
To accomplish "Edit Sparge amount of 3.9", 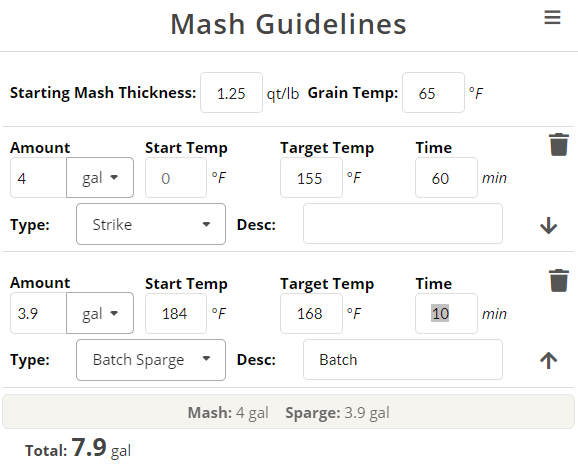I will [39, 313].
